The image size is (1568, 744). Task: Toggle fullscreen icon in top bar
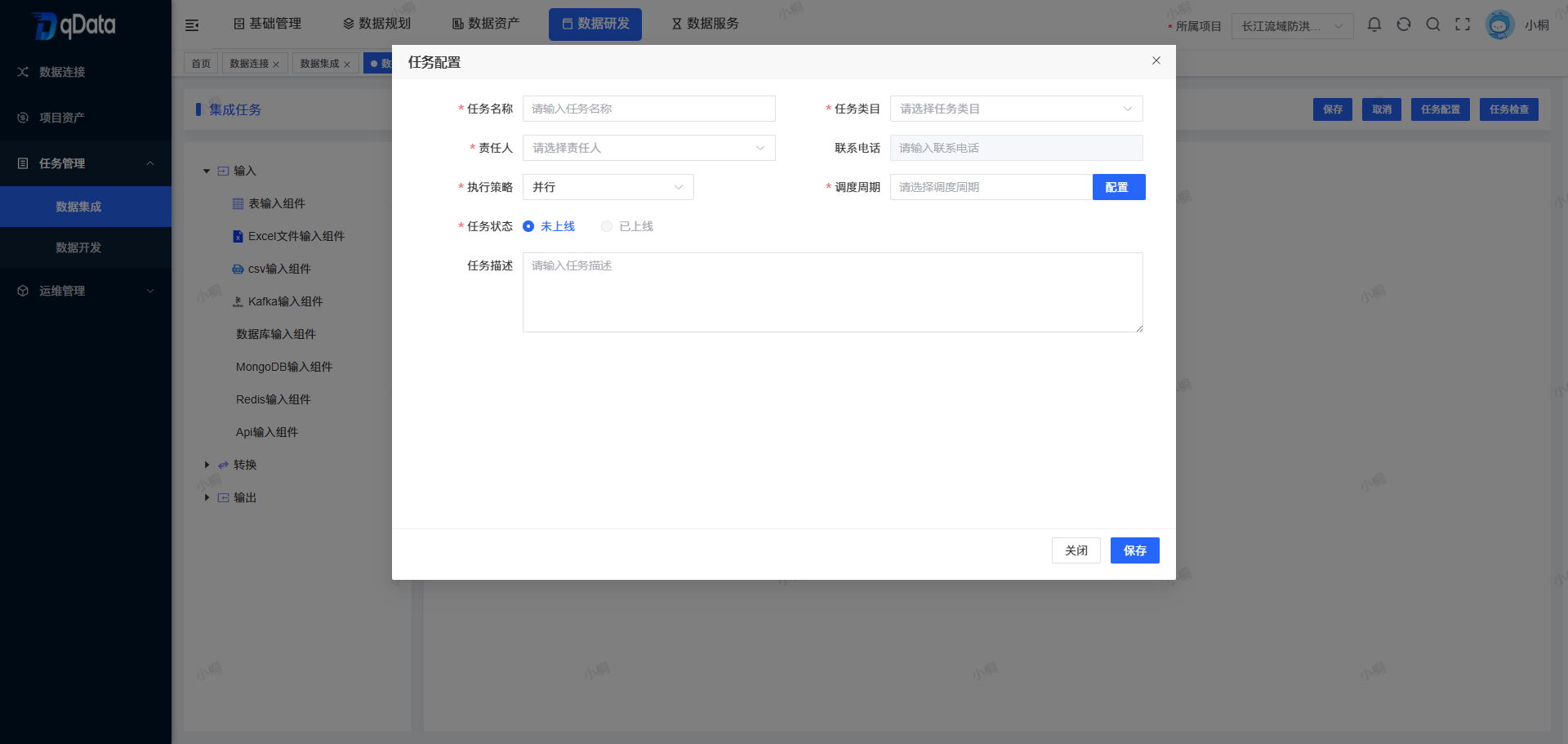click(x=1463, y=25)
